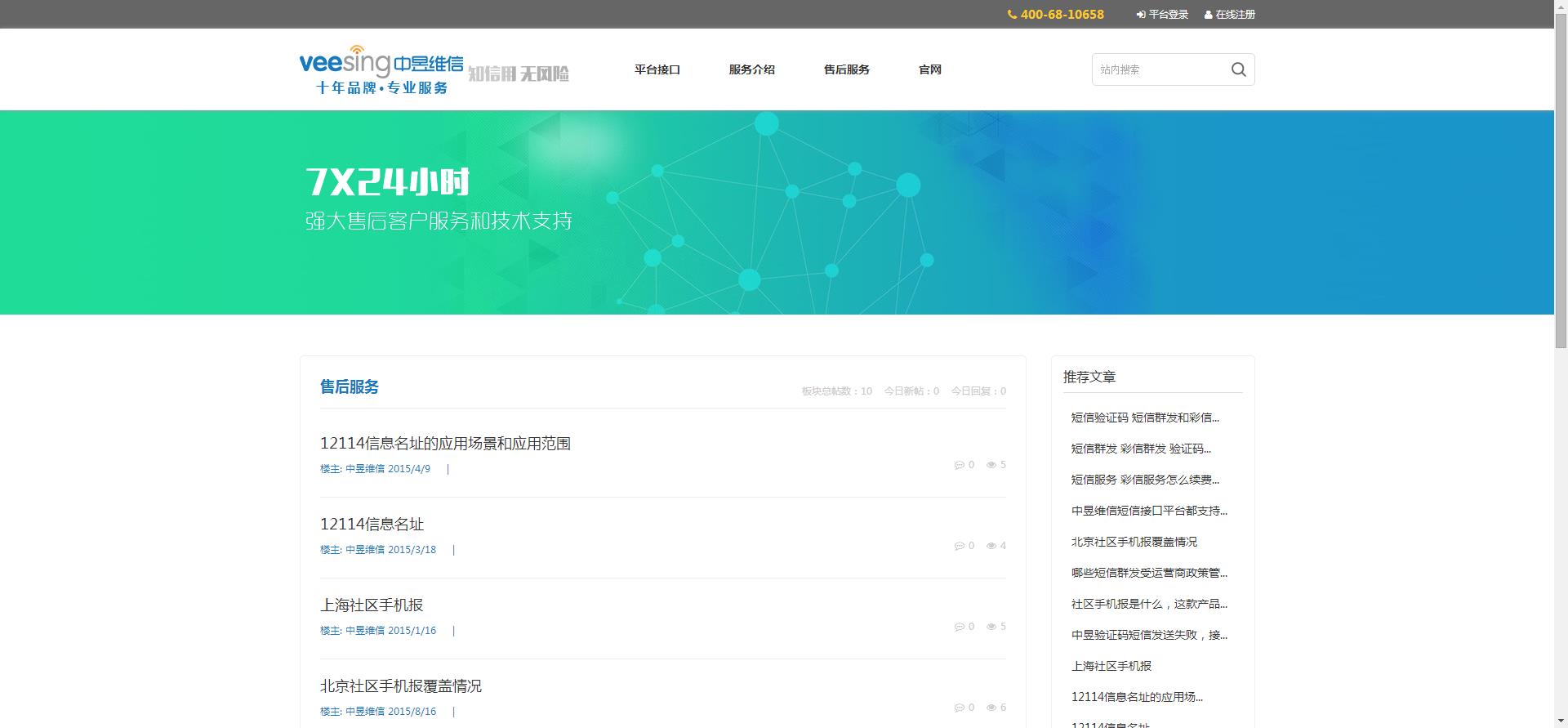Click the 在线注册 user icon
The width and height of the screenshot is (1568, 728).
1208,15
